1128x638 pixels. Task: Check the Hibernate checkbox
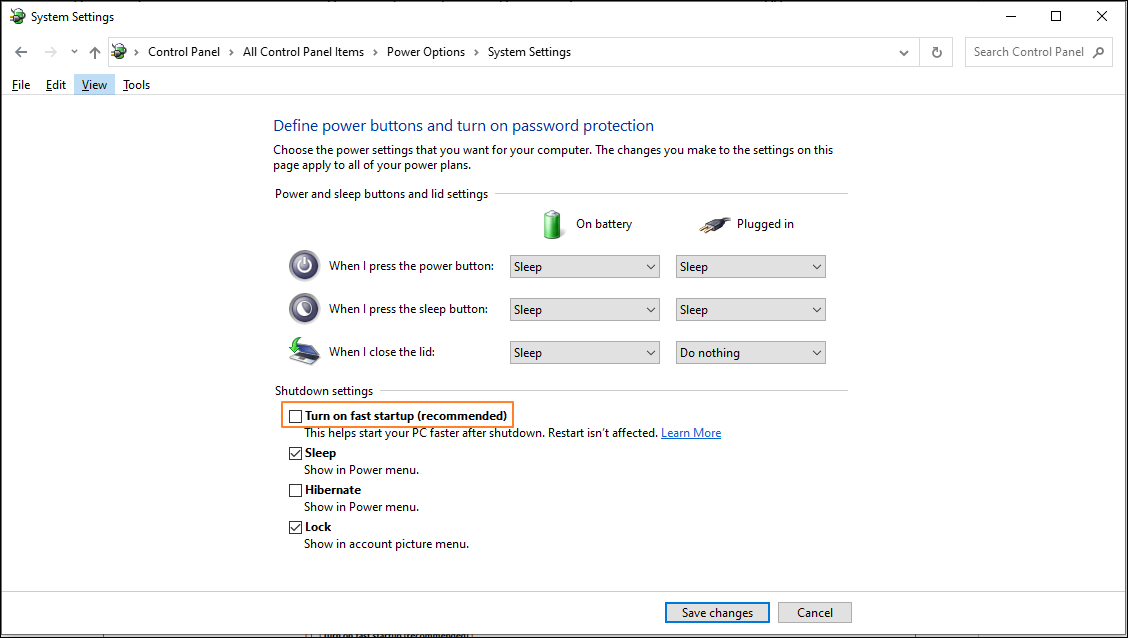295,490
